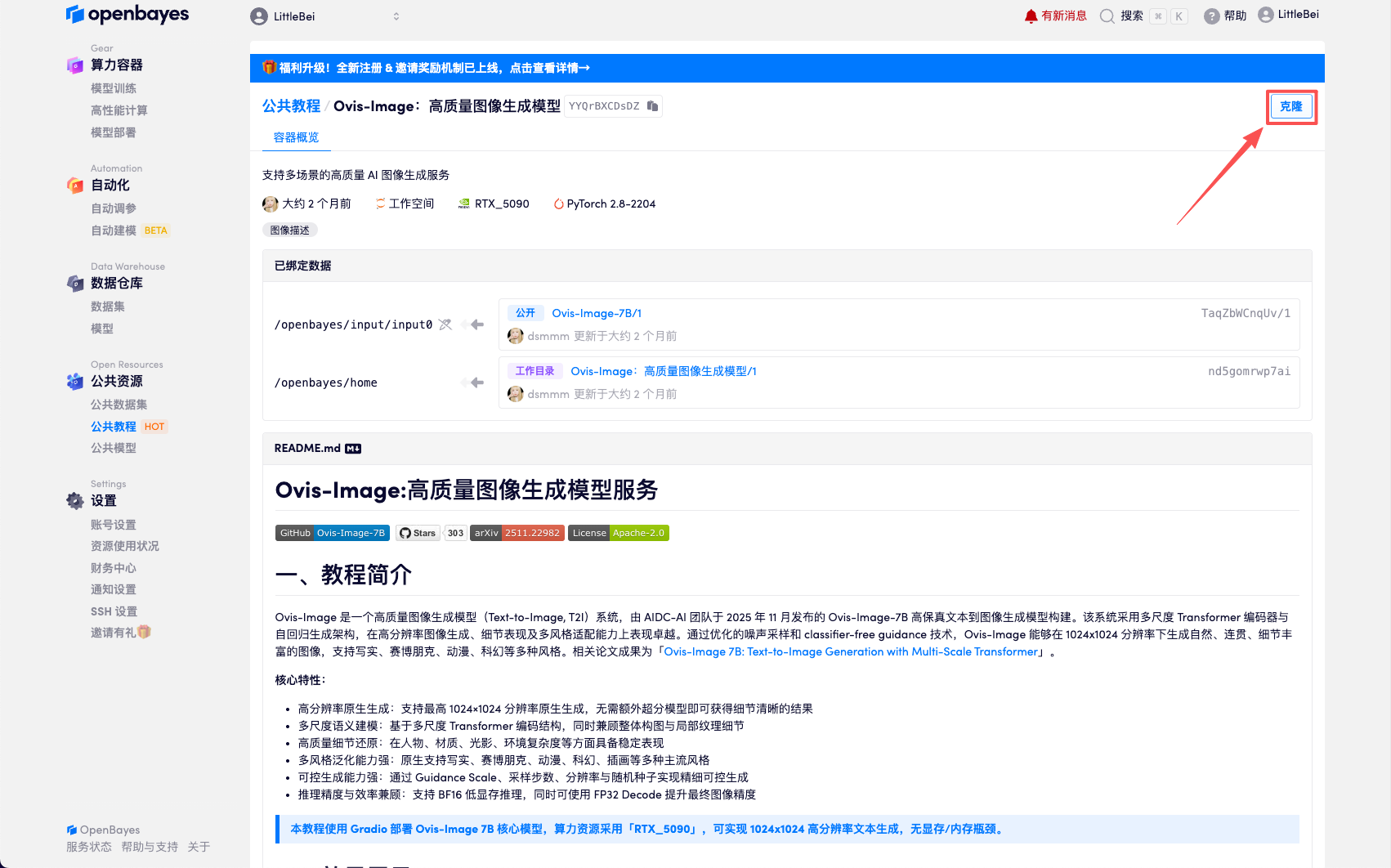The width and height of the screenshot is (1391, 868).
Task: Open the new messages bell notification
Action: click(x=1055, y=16)
